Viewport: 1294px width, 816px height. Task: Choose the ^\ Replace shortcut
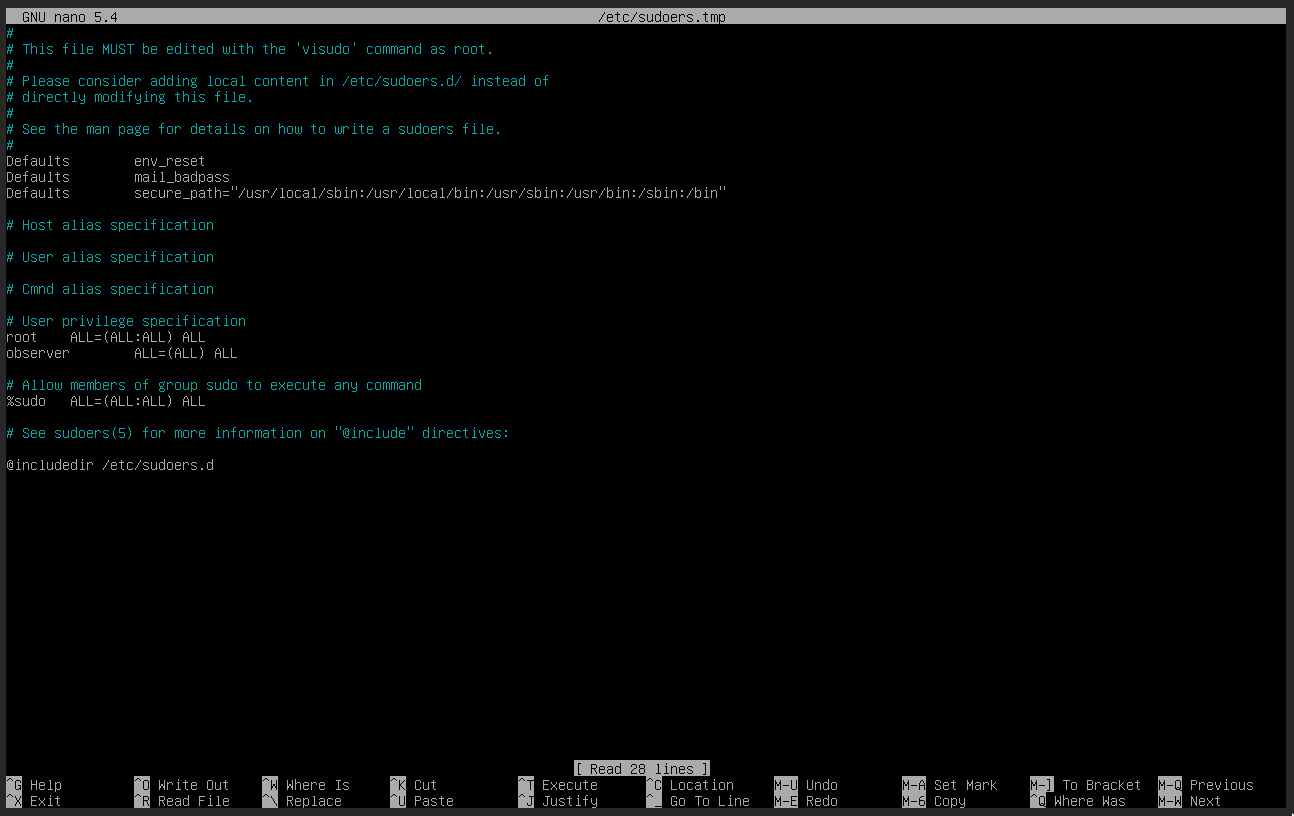click(x=302, y=801)
